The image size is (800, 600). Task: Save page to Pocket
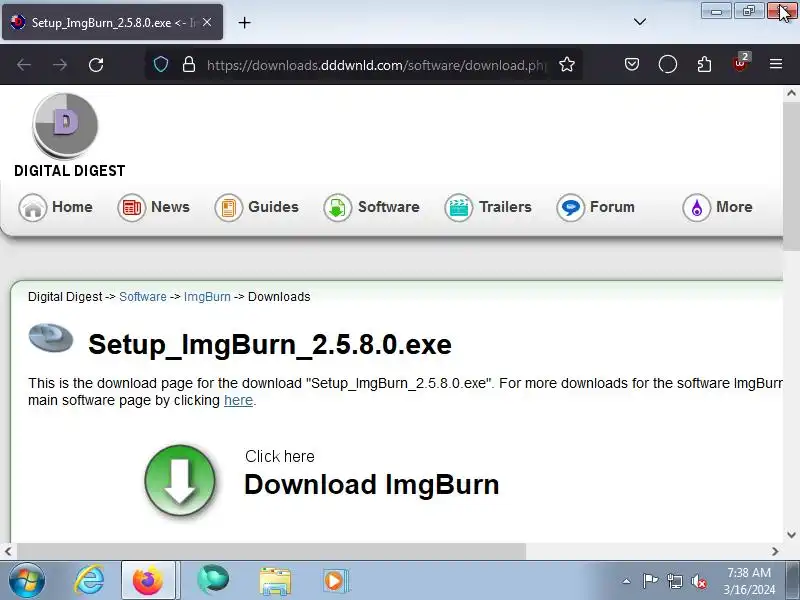point(632,65)
